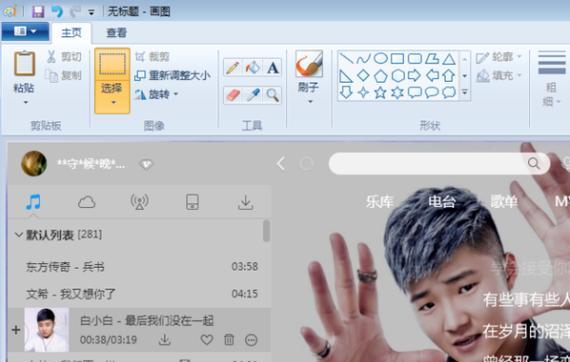Collapse the 默认列表 playlist

click(x=19, y=235)
